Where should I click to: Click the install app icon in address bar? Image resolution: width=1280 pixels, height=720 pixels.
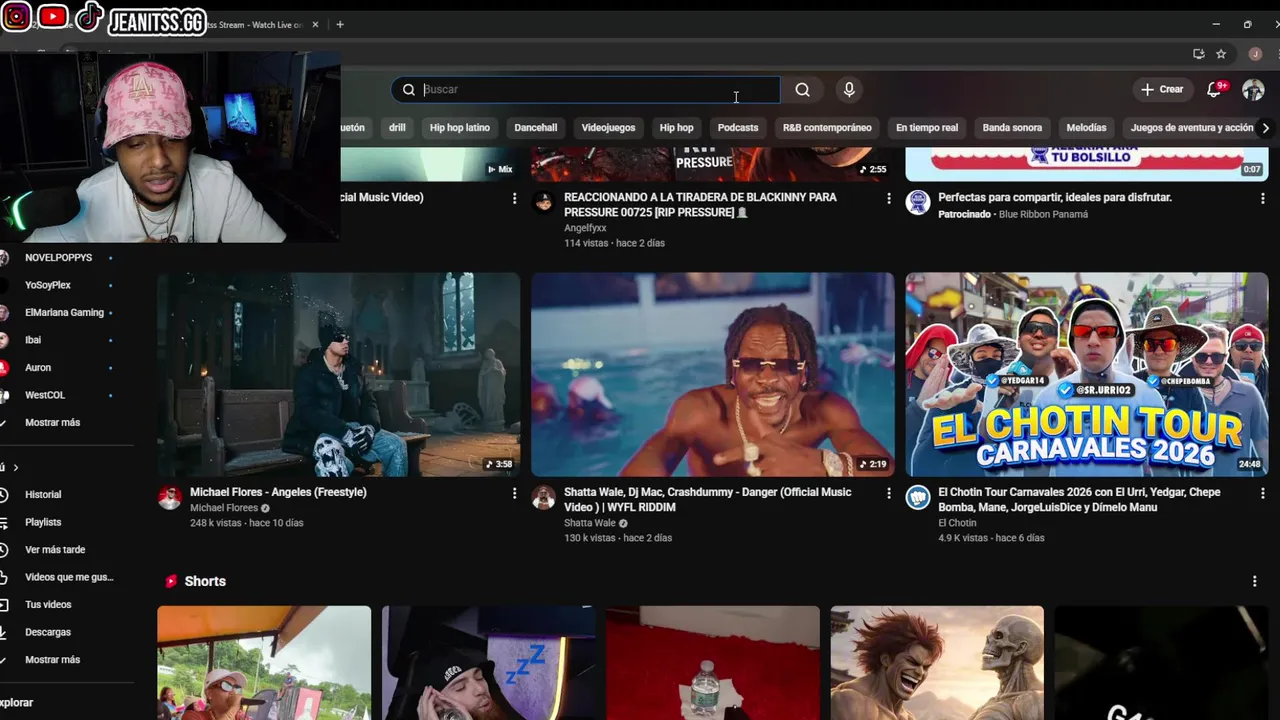point(1199,54)
